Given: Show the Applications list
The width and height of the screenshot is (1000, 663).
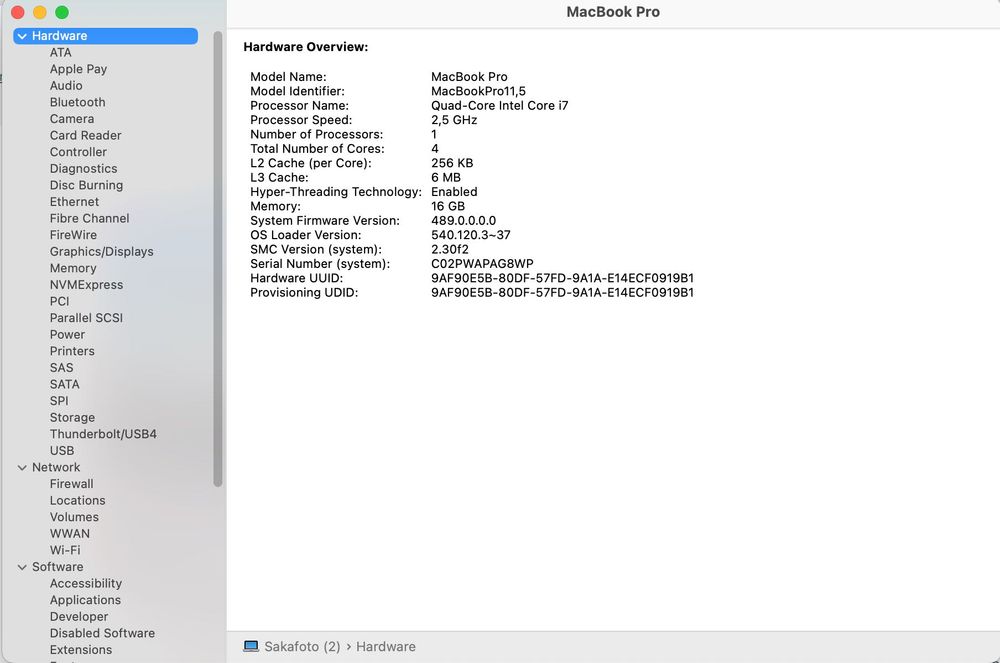Looking at the screenshot, I should click(x=85, y=600).
